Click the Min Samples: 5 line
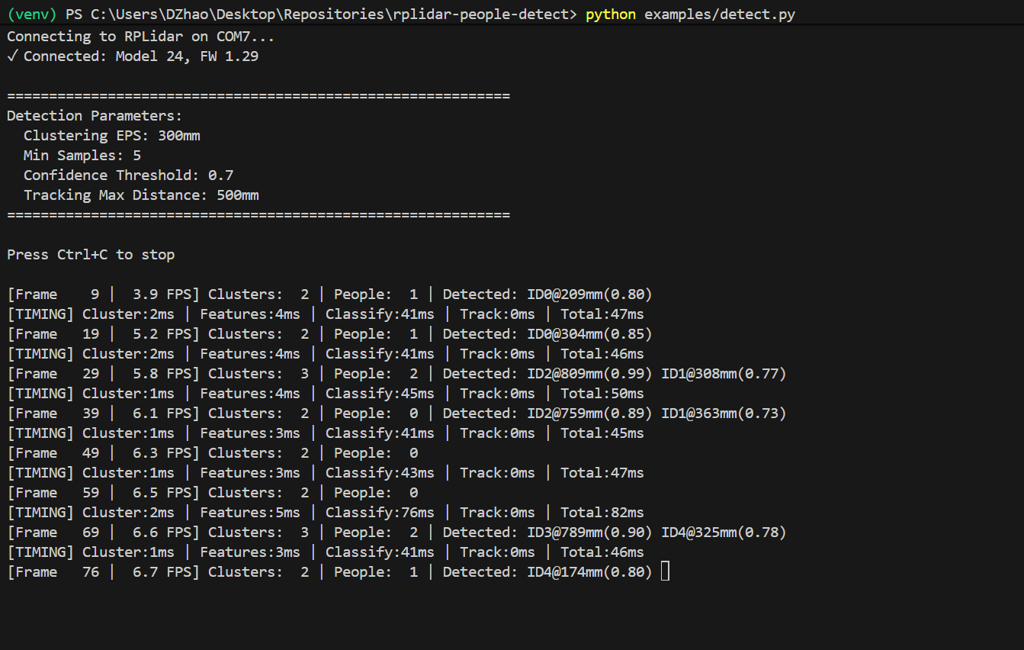This screenshot has width=1024, height=650. click(82, 155)
